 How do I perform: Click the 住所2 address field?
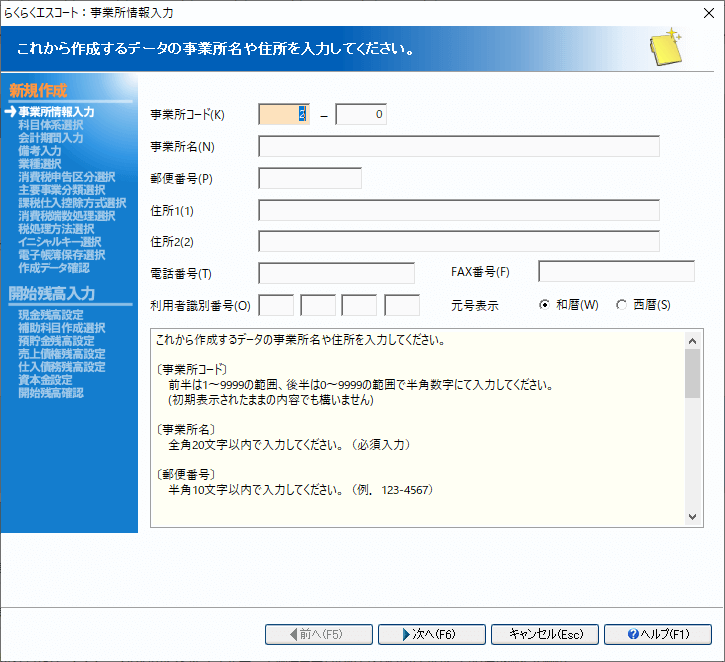point(458,241)
